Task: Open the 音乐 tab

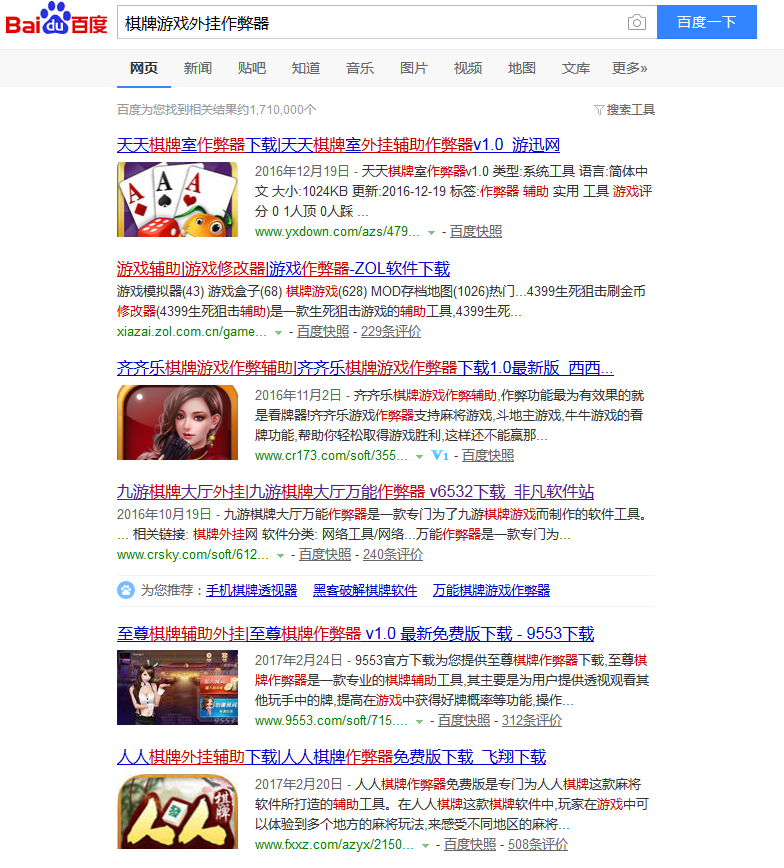Action: [x=360, y=68]
